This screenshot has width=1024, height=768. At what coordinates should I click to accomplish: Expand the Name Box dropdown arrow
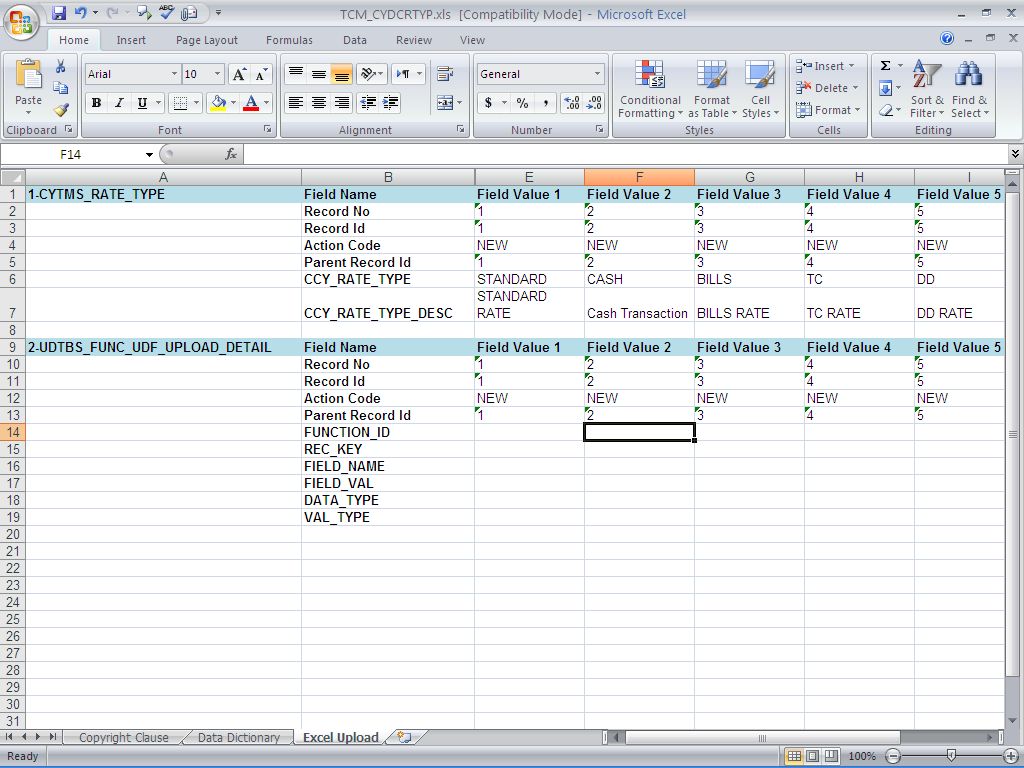(149, 155)
